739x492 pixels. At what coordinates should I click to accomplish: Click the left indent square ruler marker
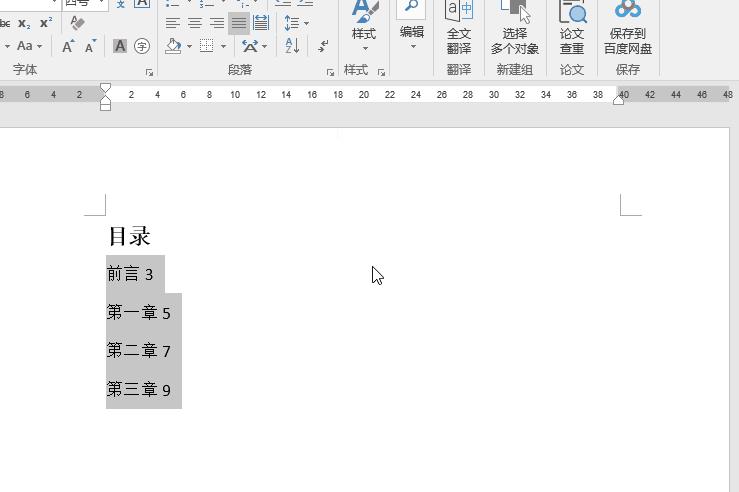point(106,107)
